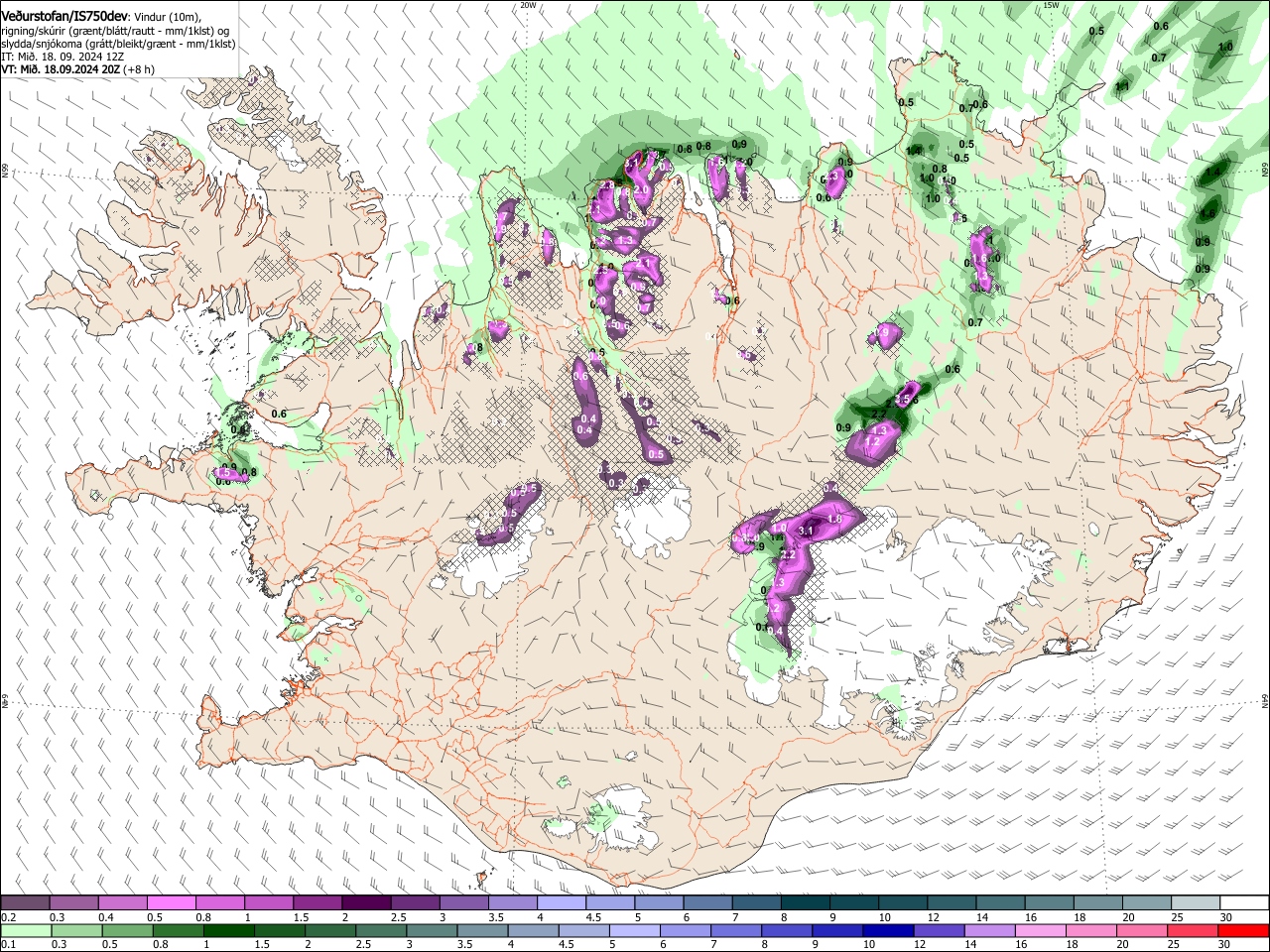Viewport: 1270px width, 952px height.
Task: Click the "0.1" label in the bottom legend row
Action: (x=7, y=946)
